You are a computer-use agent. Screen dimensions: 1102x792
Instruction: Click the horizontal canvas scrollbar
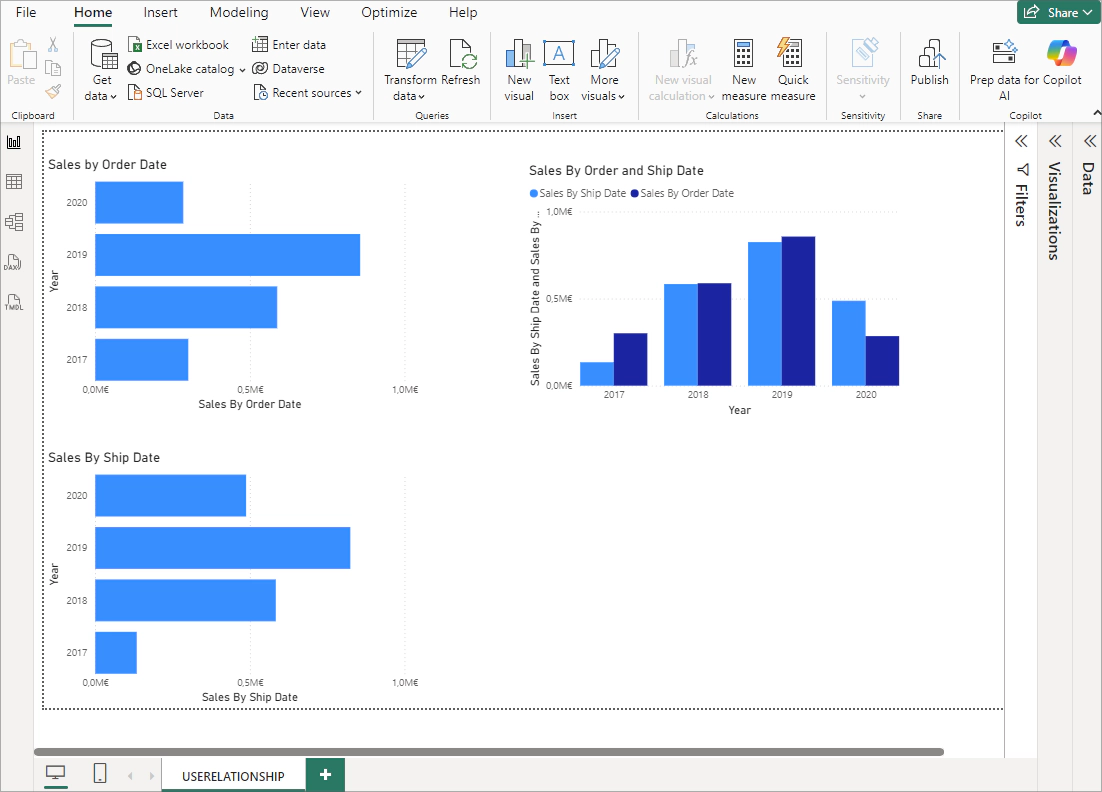pyautogui.click(x=488, y=751)
